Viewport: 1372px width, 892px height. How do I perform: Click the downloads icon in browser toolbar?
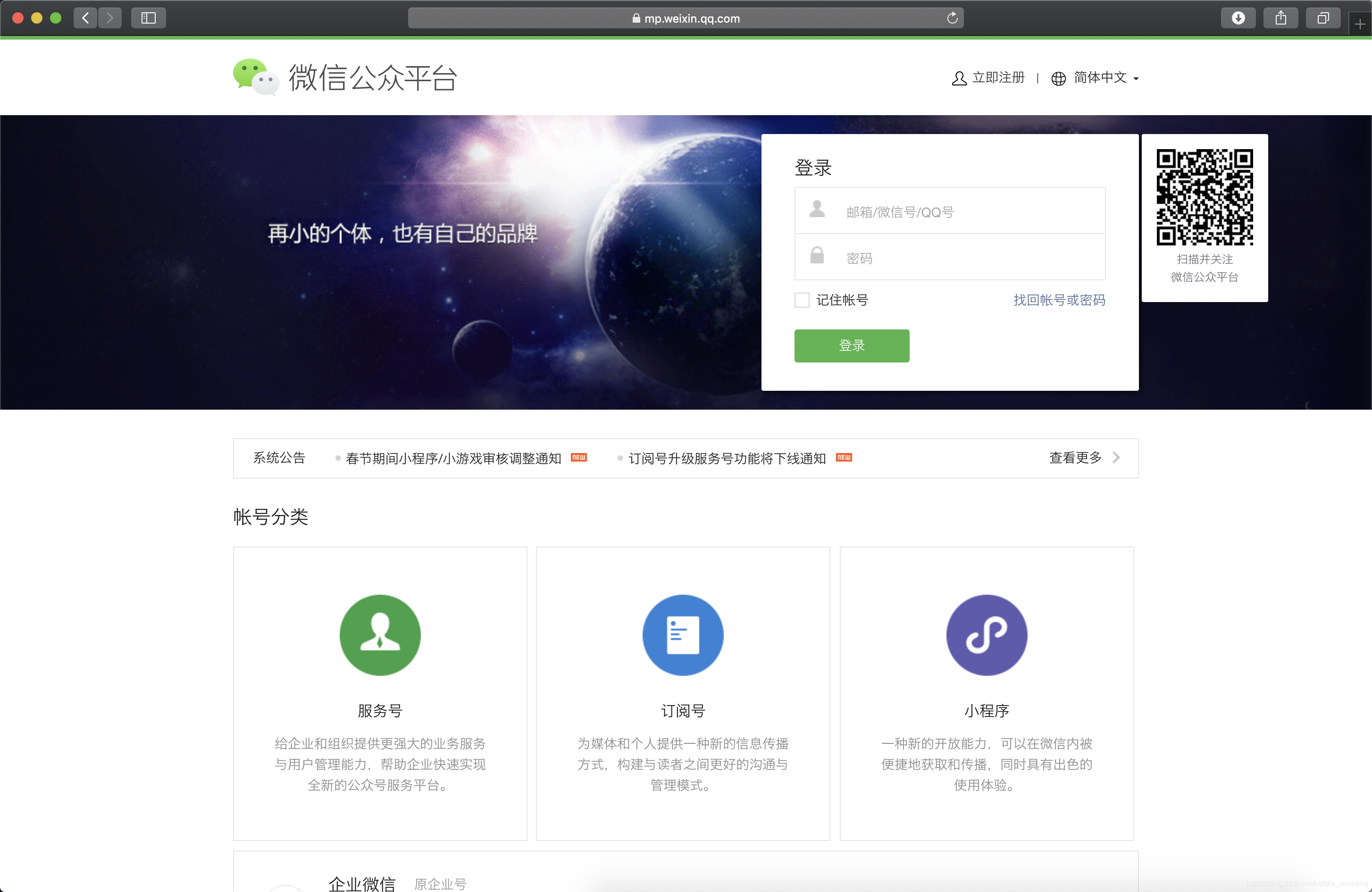(x=1238, y=17)
